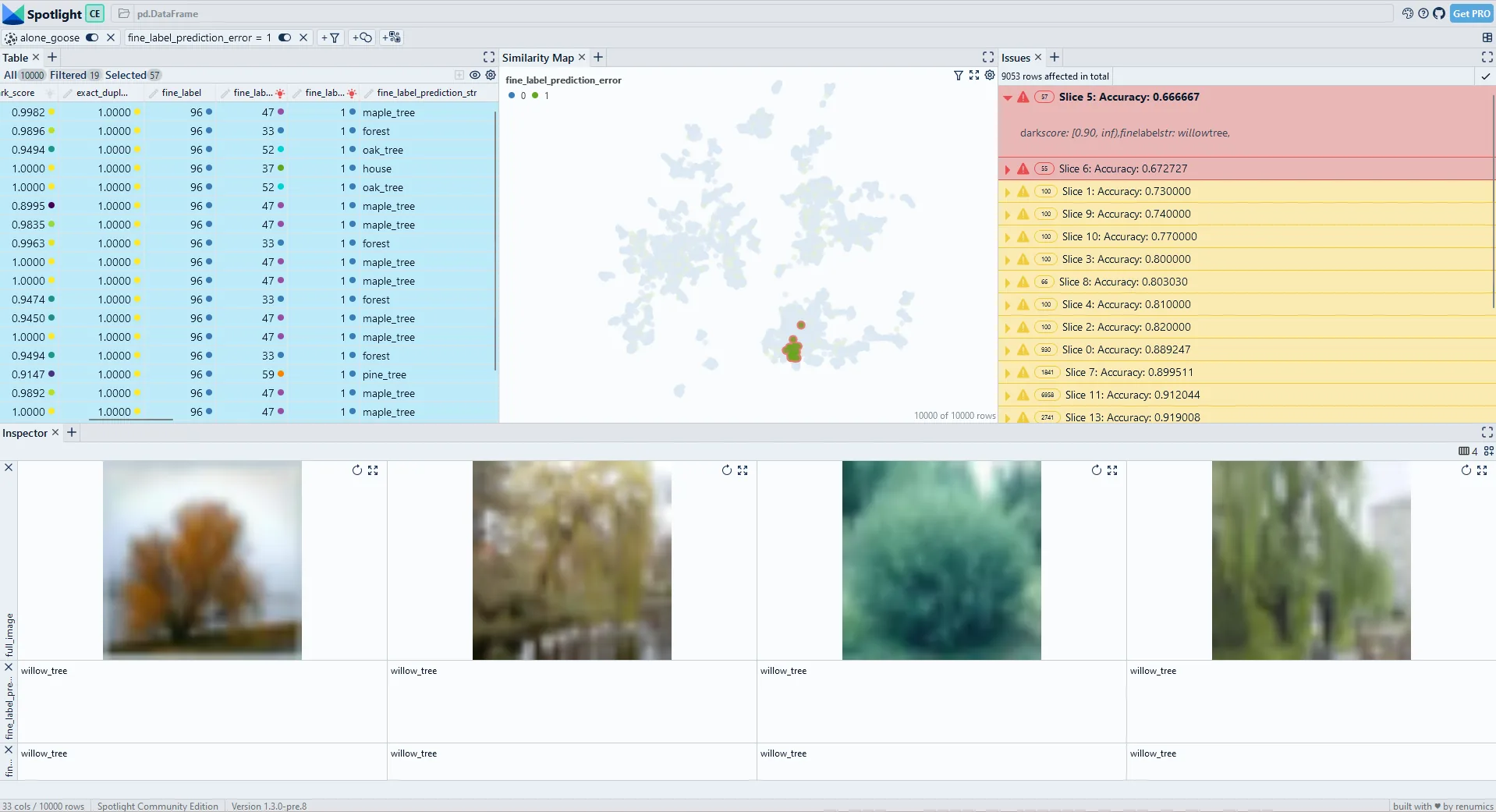Open the color palette theme icon

(1407, 13)
